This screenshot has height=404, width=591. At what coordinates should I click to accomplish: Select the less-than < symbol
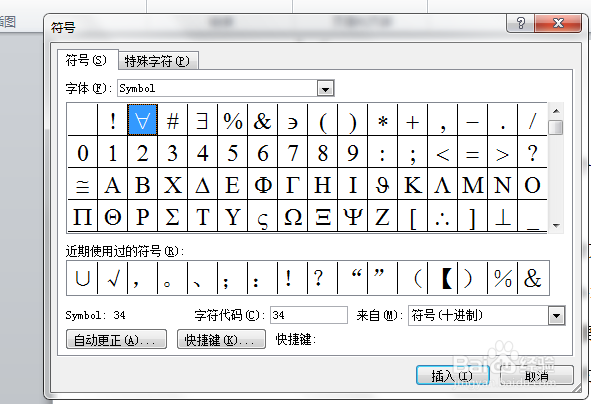point(442,152)
